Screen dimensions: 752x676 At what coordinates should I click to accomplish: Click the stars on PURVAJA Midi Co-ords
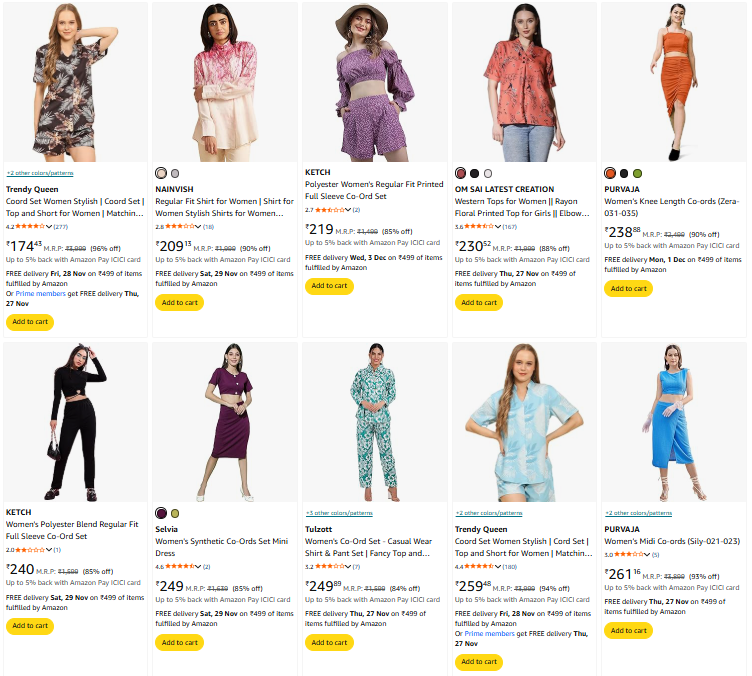click(x=626, y=553)
